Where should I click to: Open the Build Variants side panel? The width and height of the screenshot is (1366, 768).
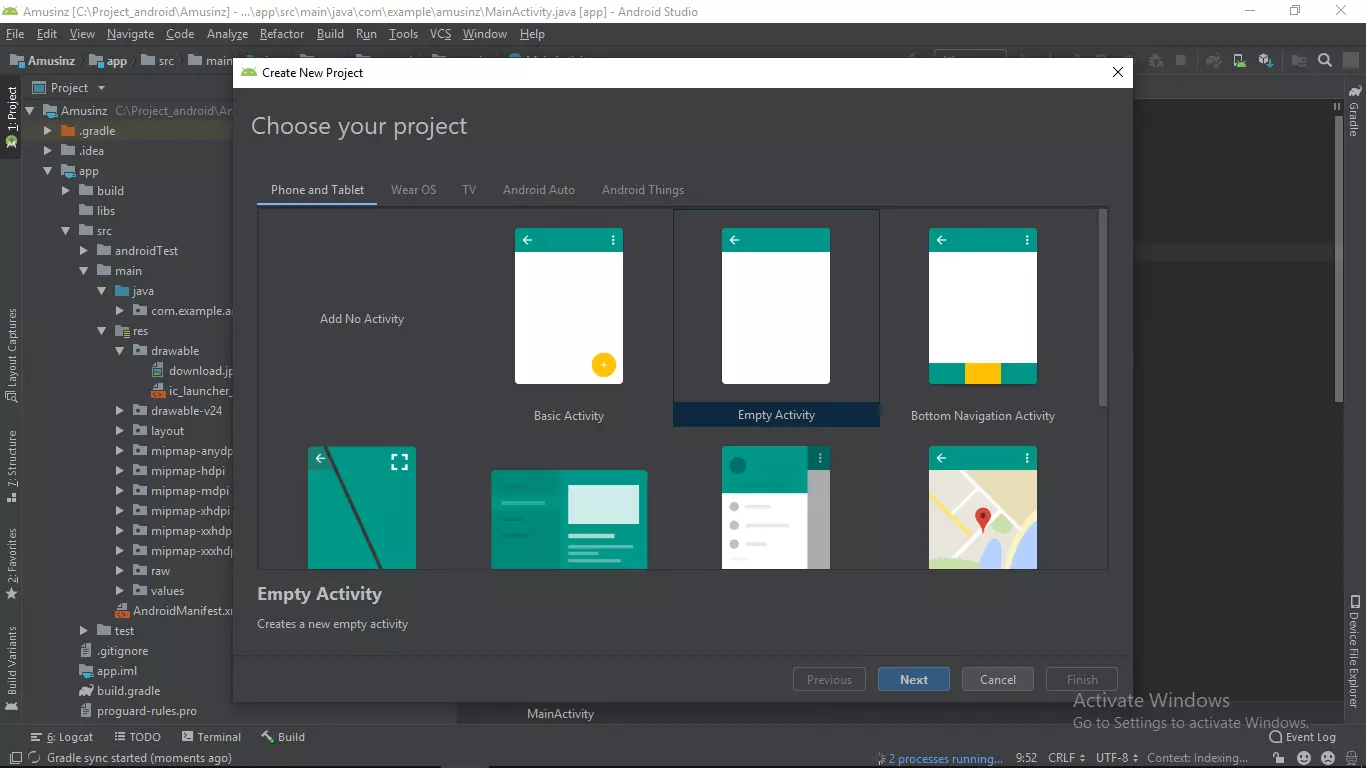pos(12,668)
